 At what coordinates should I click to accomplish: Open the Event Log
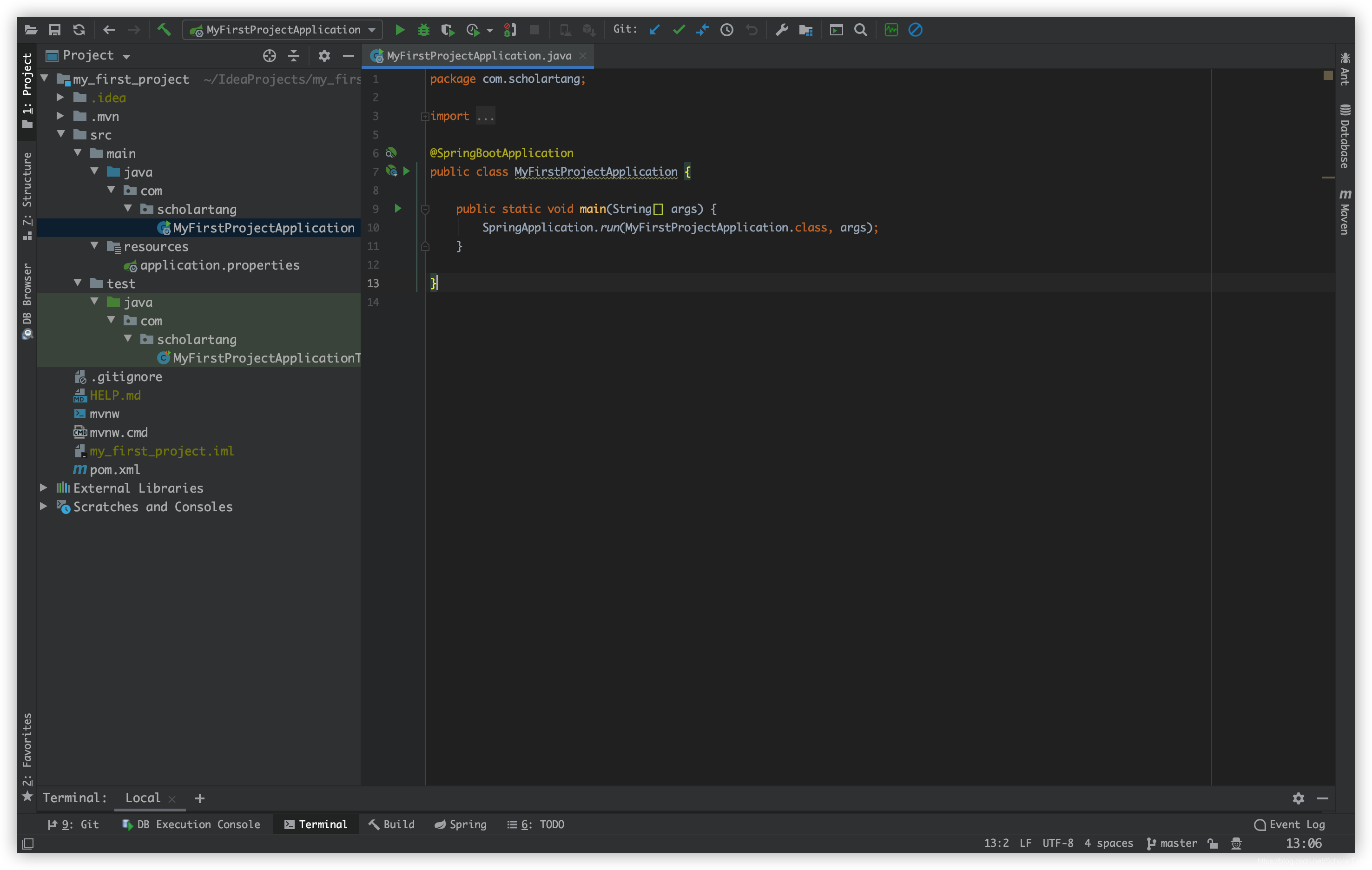coord(1289,824)
